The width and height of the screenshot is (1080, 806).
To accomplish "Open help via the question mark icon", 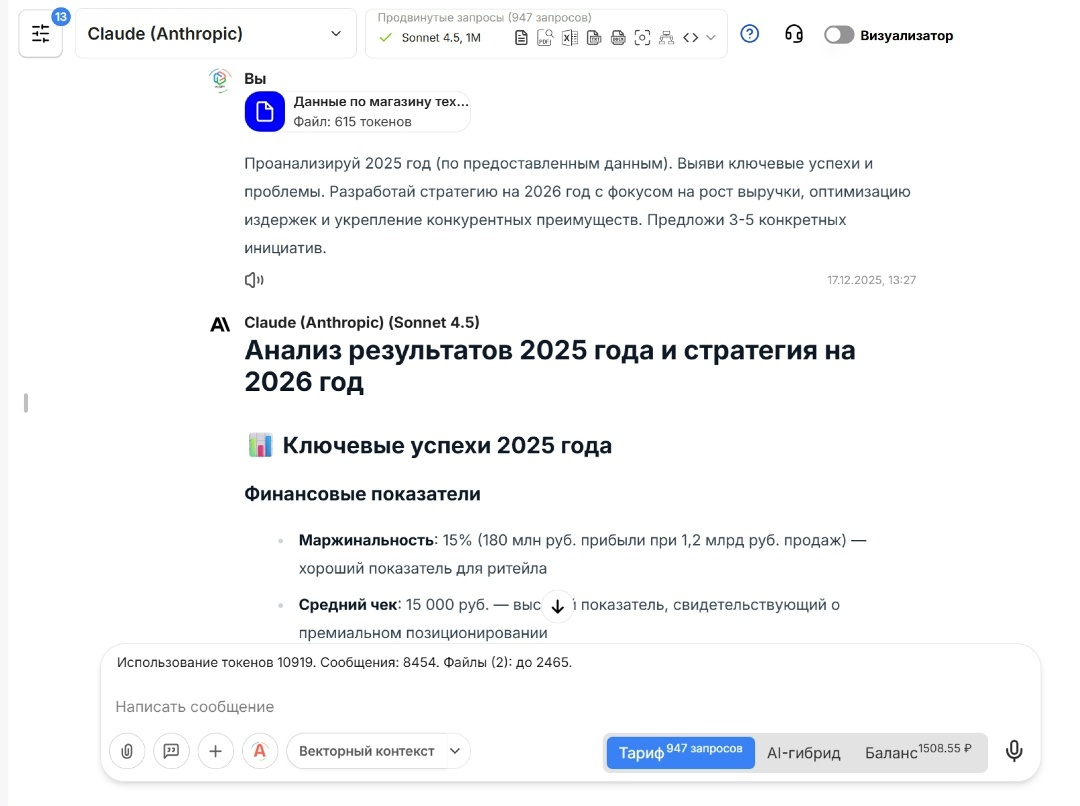I will click(749, 34).
